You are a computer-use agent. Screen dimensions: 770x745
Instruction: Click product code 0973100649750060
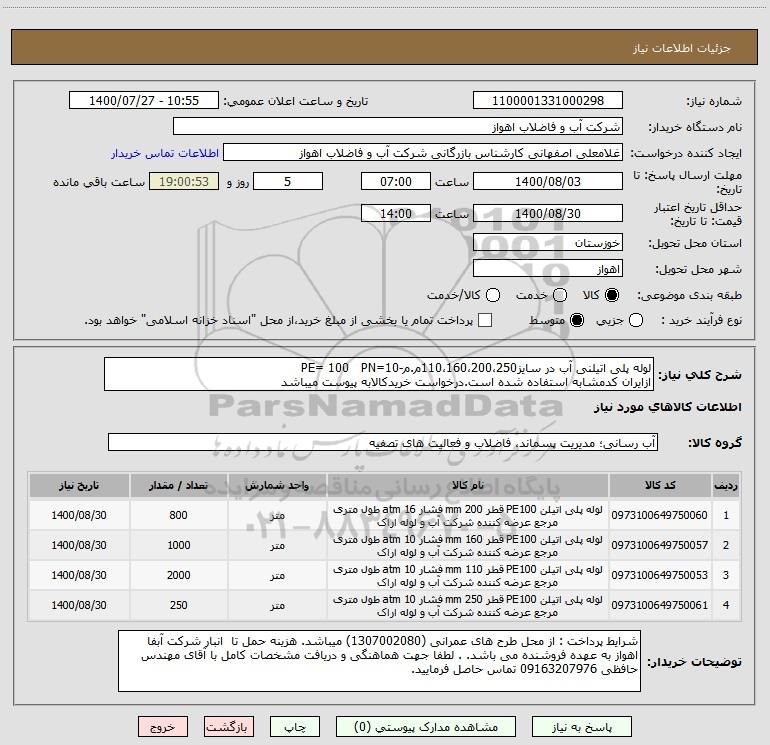[x=660, y=515]
